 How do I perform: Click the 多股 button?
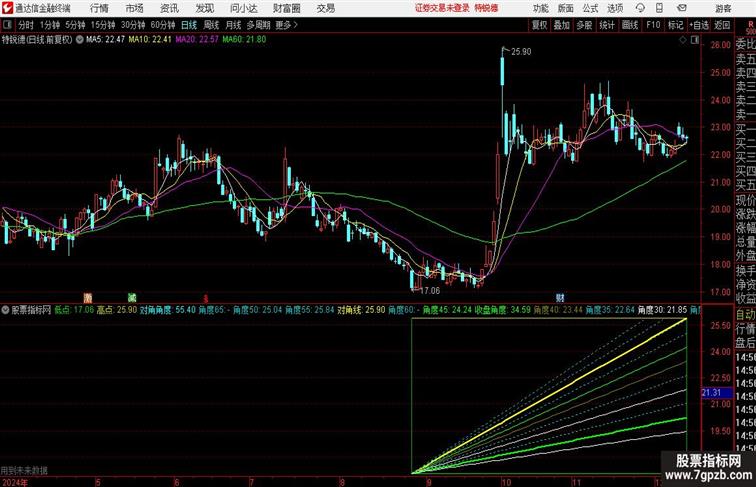tap(584, 25)
